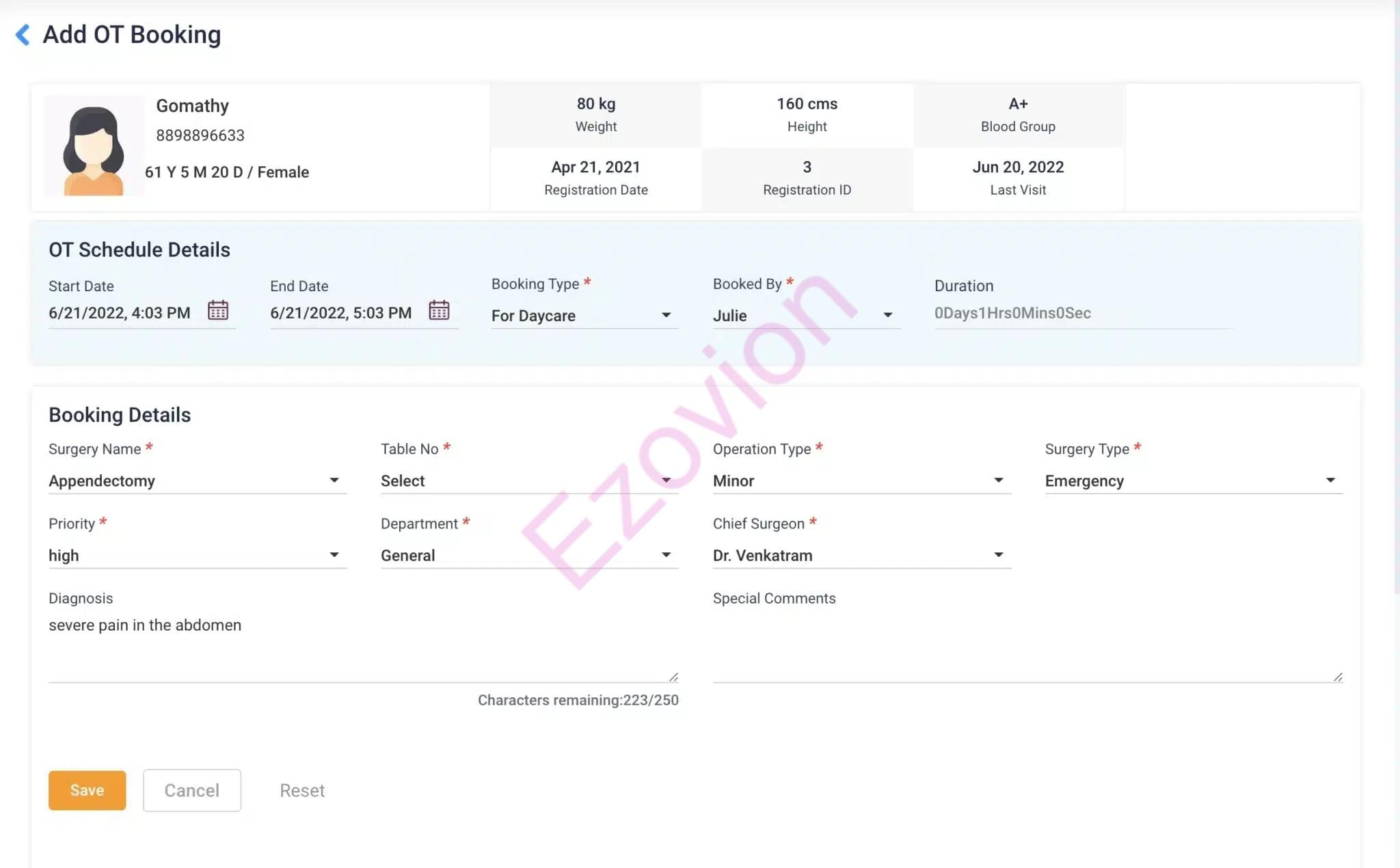Open the Start Date calendar picker

[217, 311]
